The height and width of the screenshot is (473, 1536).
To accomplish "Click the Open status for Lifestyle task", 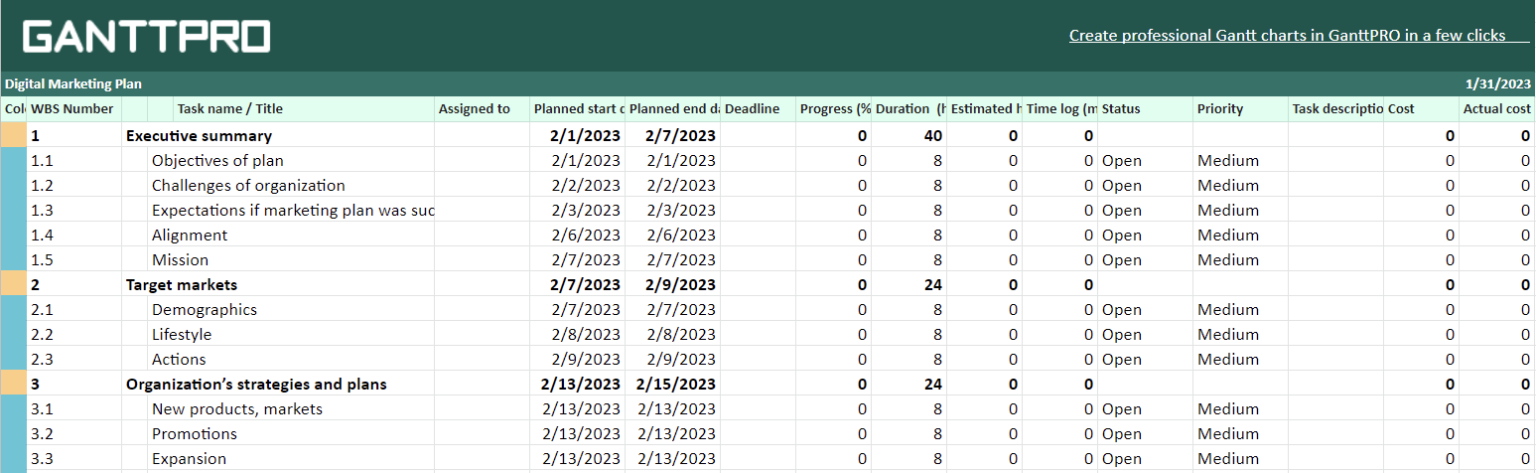I will (1121, 335).
